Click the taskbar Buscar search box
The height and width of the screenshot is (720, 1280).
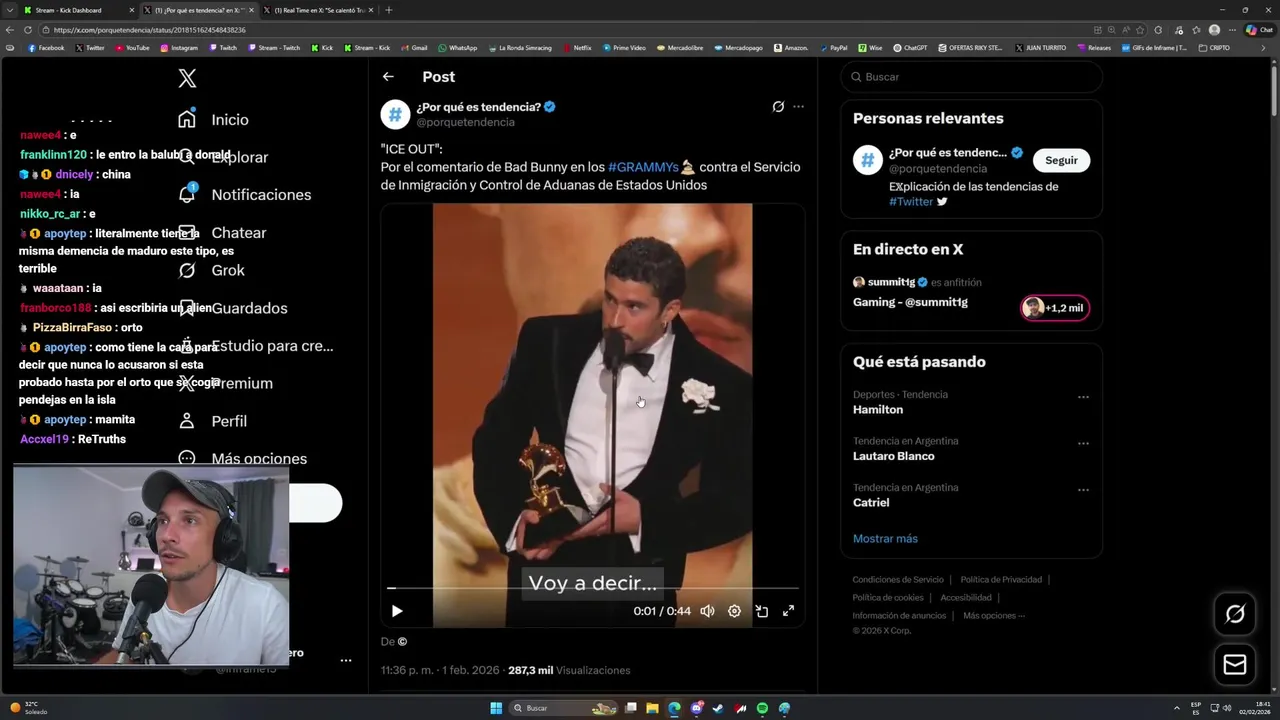tap(563, 708)
